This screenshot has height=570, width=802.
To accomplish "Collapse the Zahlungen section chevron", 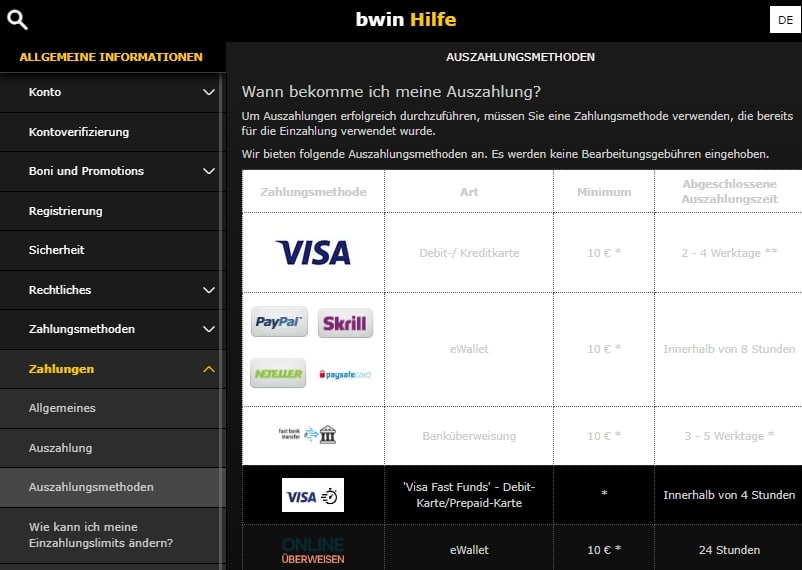I will [209, 369].
